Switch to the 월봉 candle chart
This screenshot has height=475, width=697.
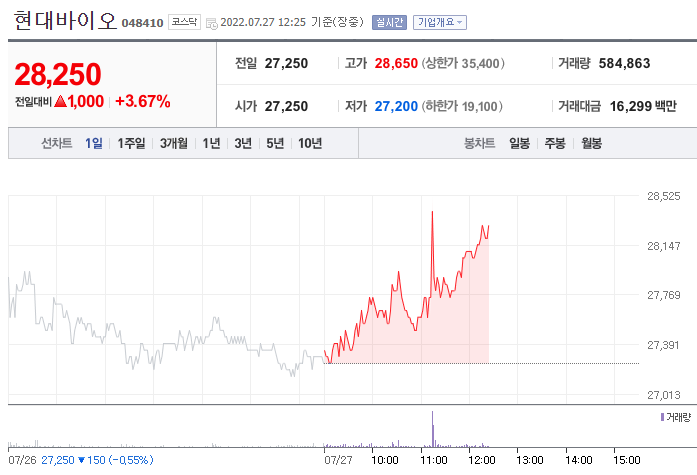click(591, 143)
